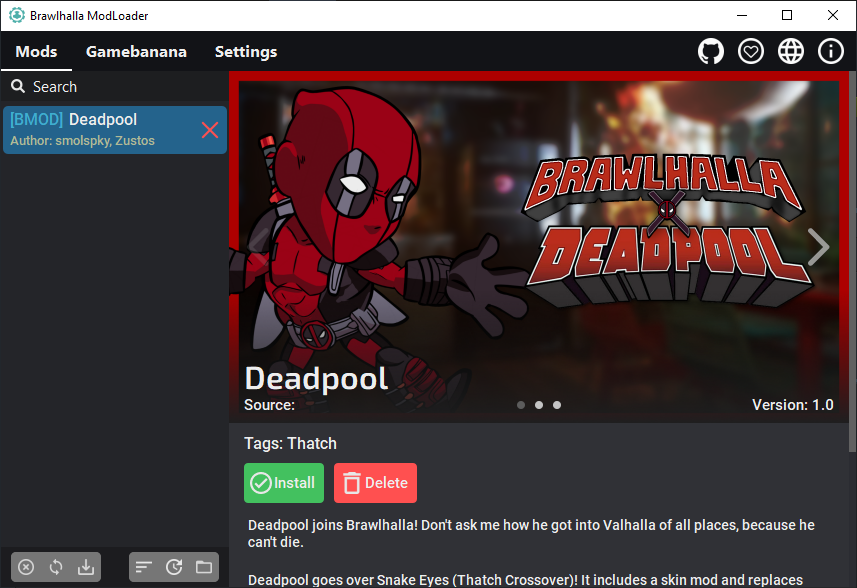This screenshot has height=588, width=857.
Task: Open the GitHub repository icon
Action: pos(711,51)
